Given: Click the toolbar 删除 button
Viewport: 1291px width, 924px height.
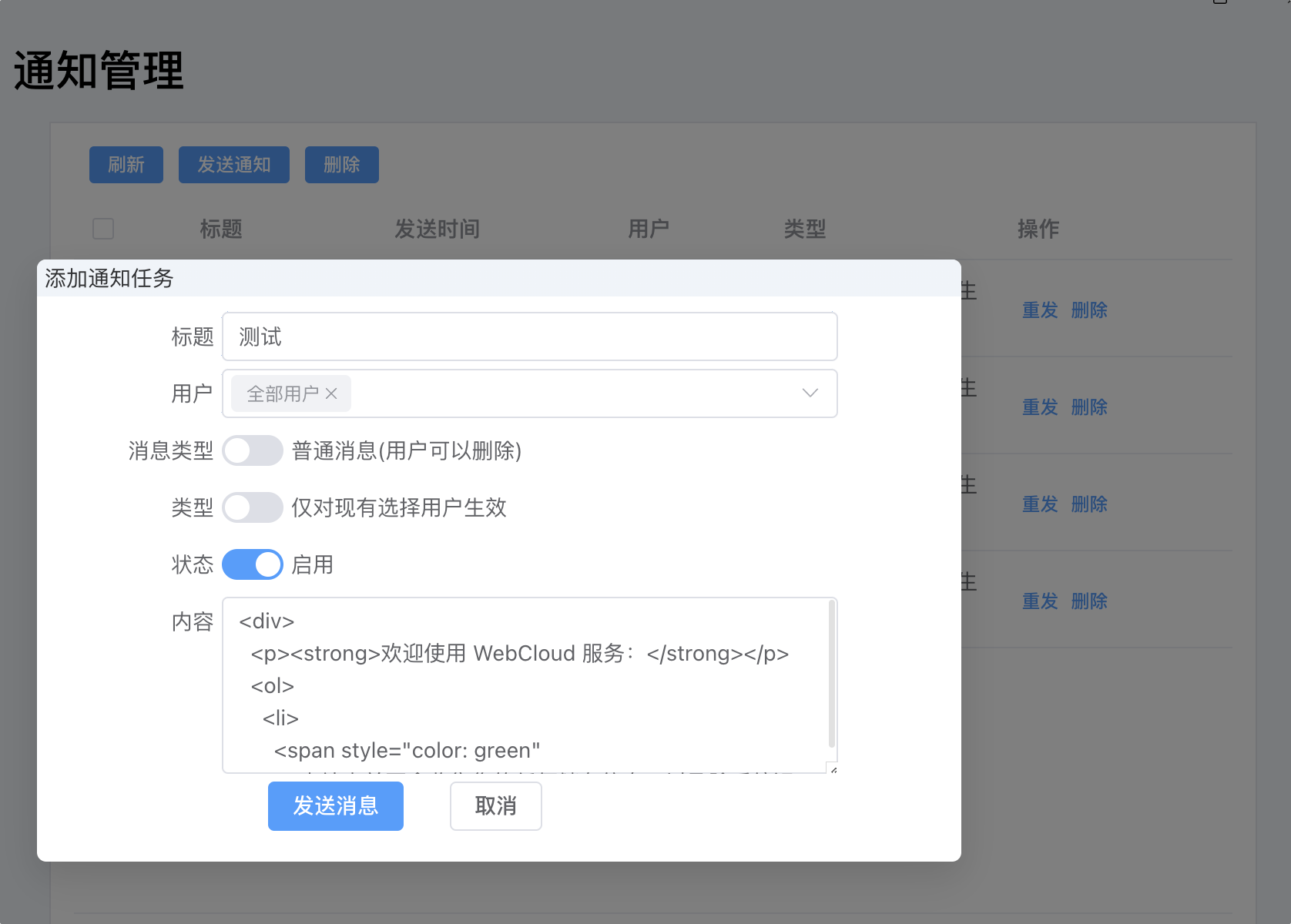Looking at the screenshot, I should coord(342,165).
